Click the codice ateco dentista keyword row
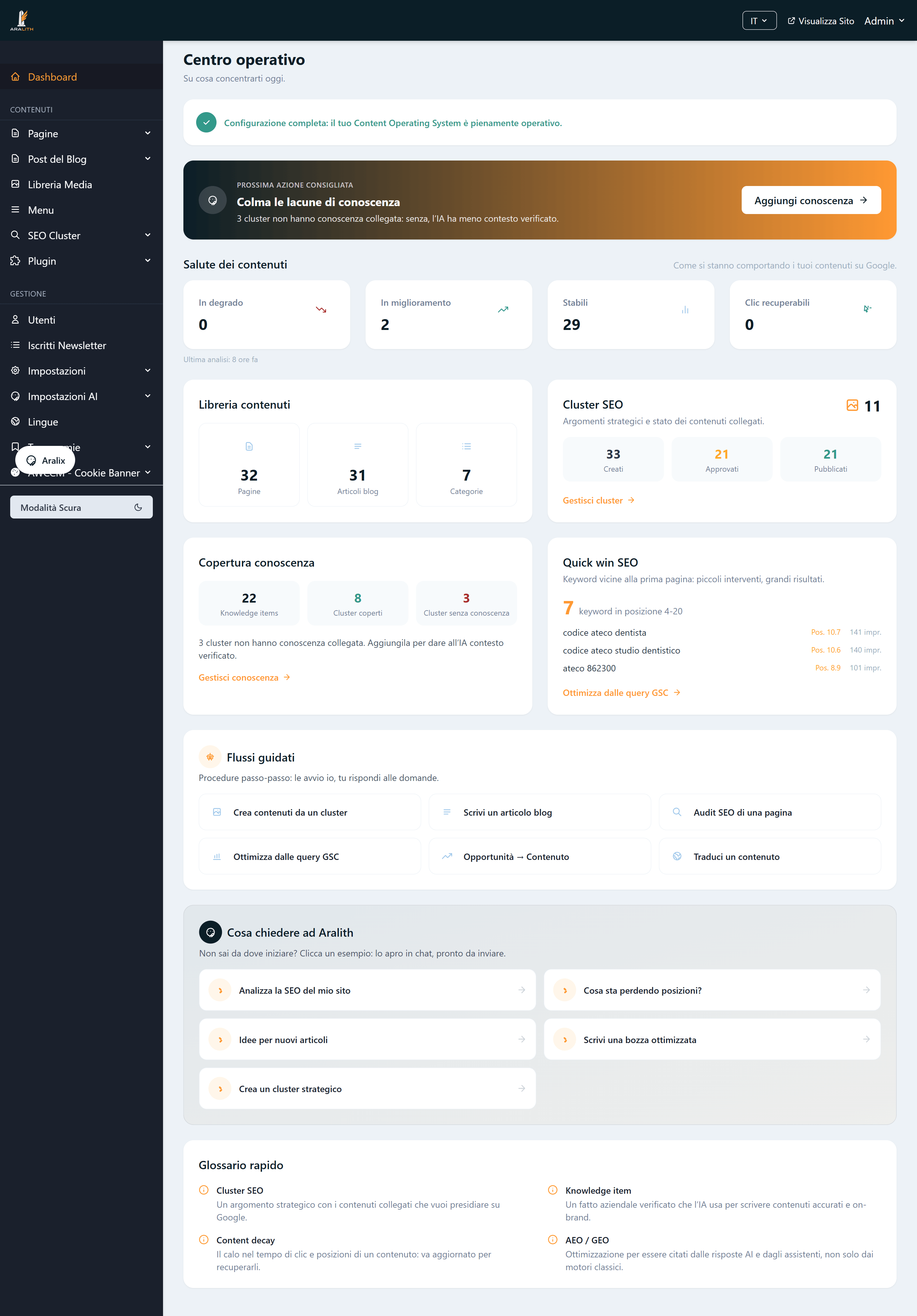 tap(722, 632)
